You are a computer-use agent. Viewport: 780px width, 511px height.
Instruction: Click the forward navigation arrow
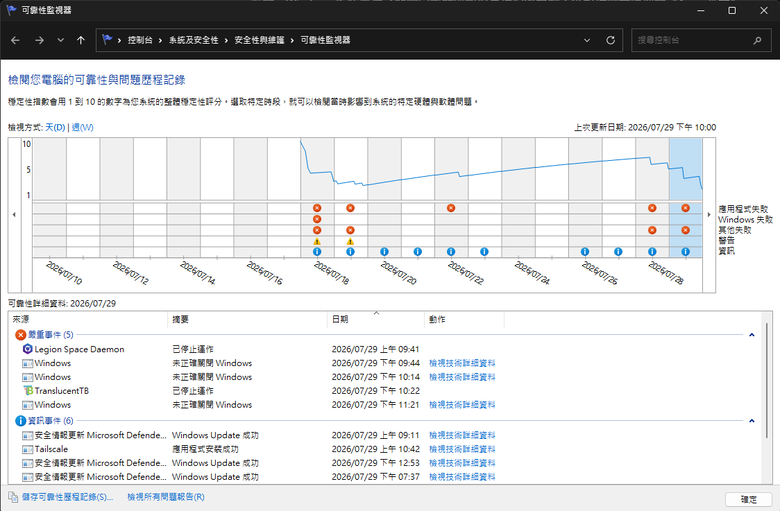pos(39,40)
